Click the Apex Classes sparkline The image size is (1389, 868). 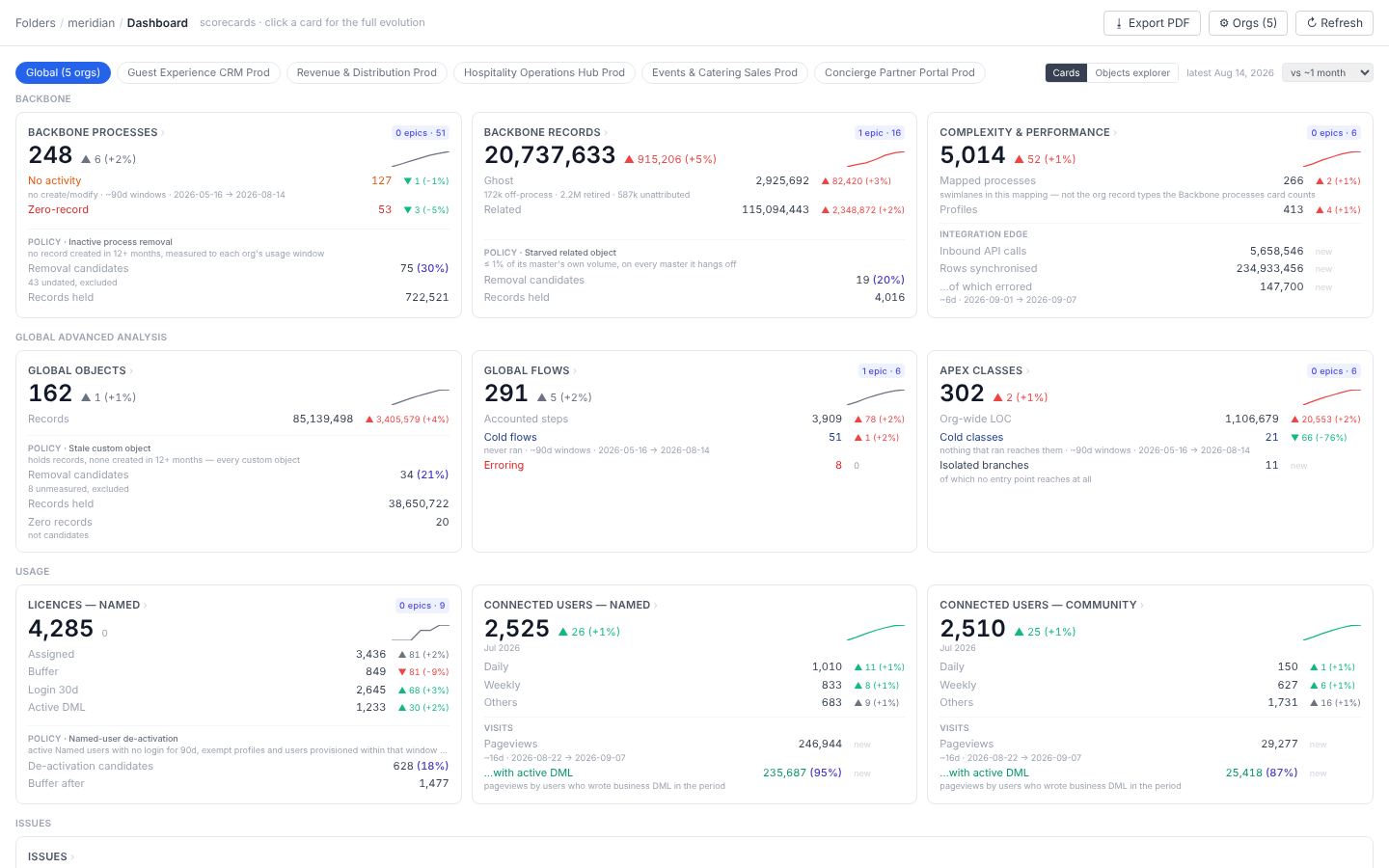(x=1332, y=396)
